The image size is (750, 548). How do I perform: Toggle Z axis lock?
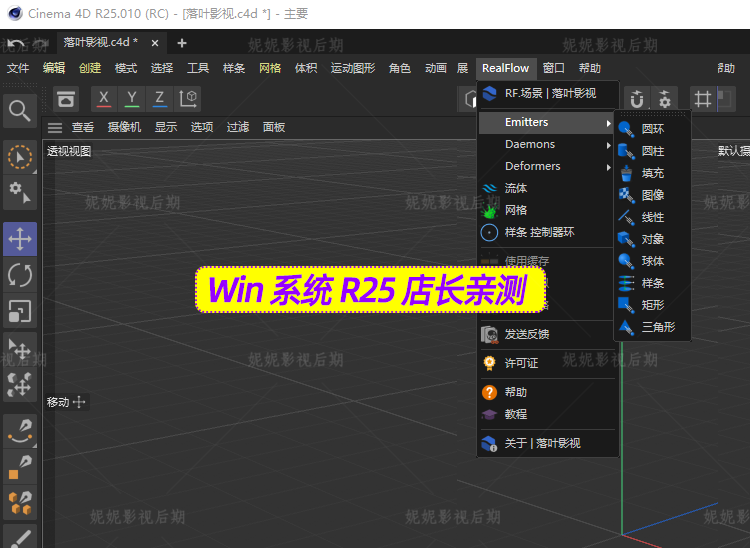160,99
